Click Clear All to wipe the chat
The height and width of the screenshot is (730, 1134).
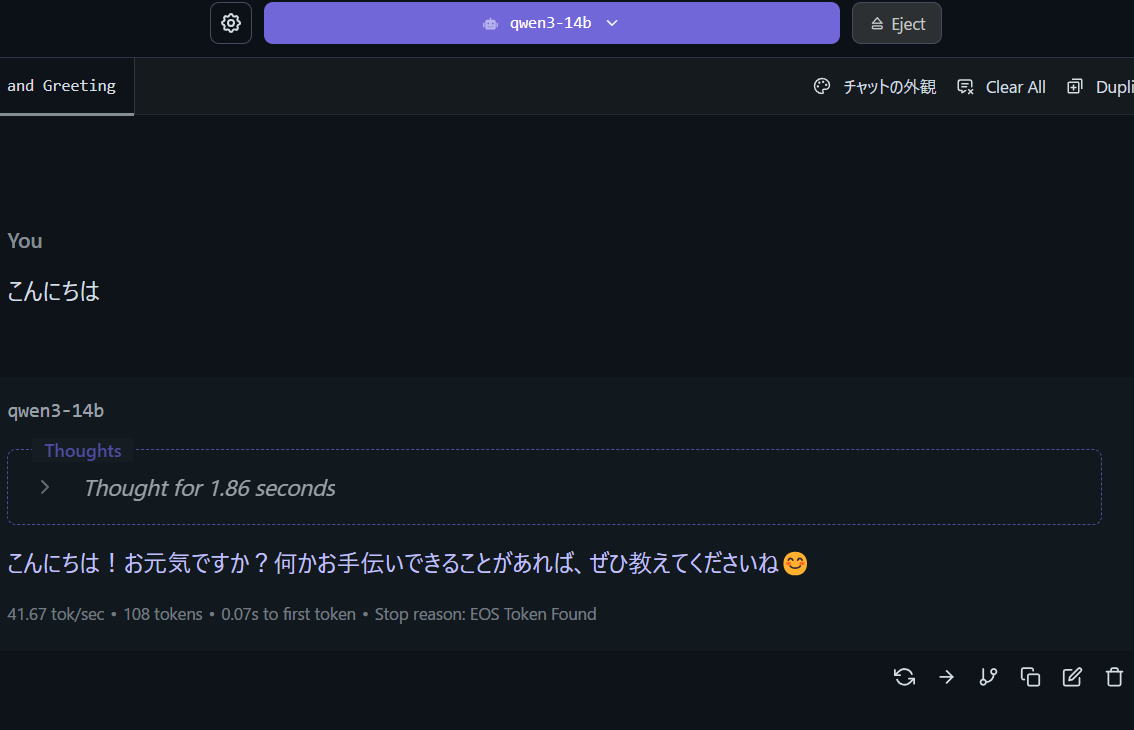coord(1001,87)
